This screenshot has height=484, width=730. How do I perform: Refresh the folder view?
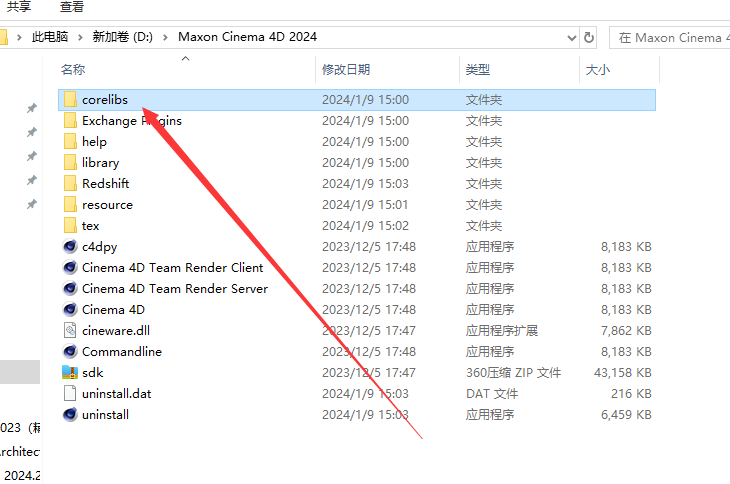click(589, 37)
